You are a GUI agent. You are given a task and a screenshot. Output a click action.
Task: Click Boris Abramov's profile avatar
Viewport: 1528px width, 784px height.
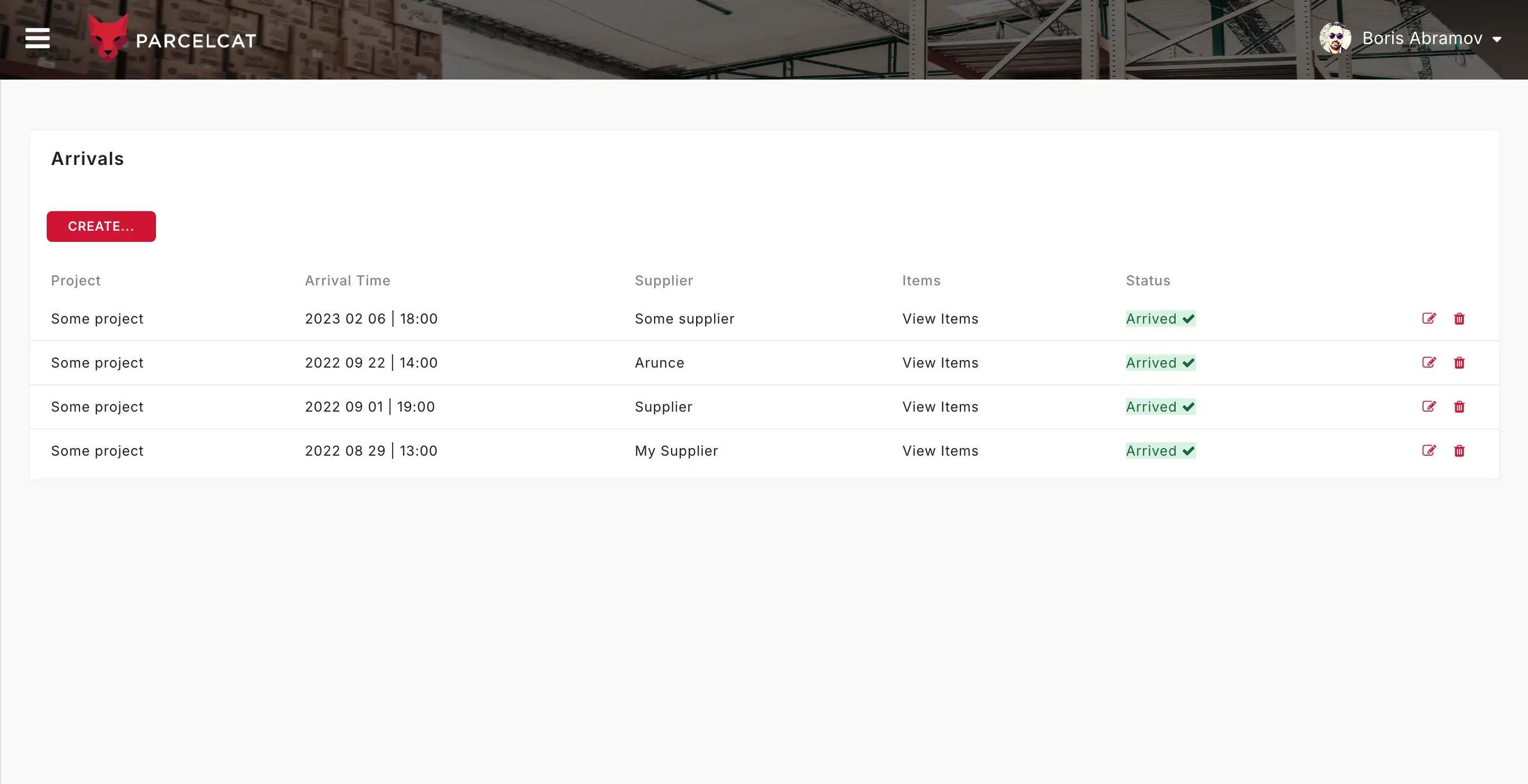coord(1335,39)
